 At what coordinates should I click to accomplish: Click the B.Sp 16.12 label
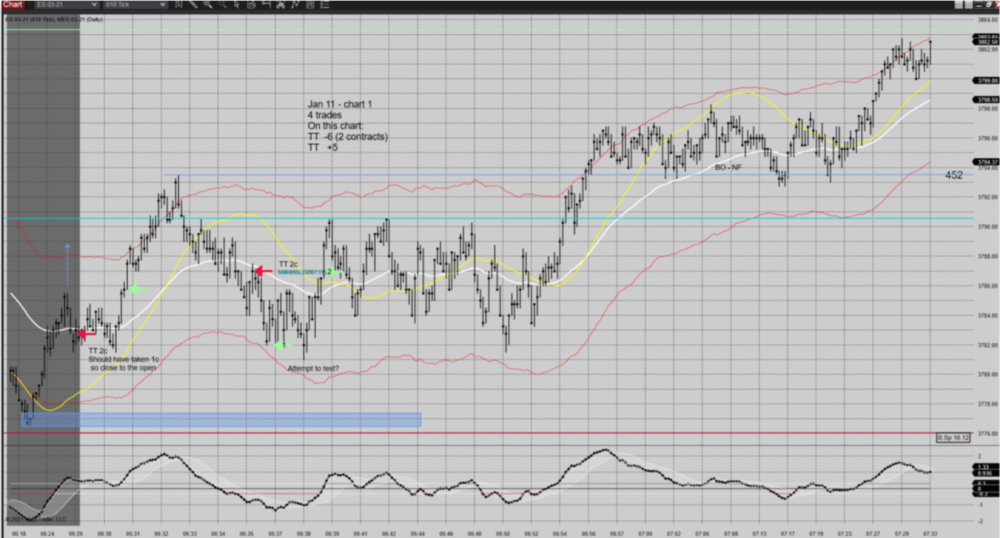pyautogui.click(x=953, y=438)
